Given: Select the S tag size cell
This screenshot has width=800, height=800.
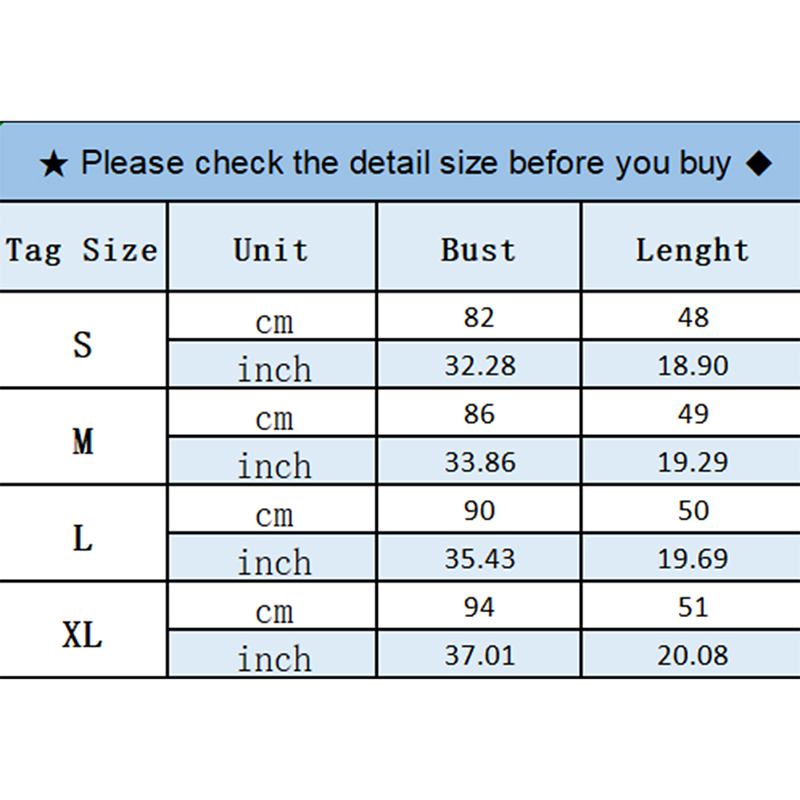Looking at the screenshot, I should point(82,343).
